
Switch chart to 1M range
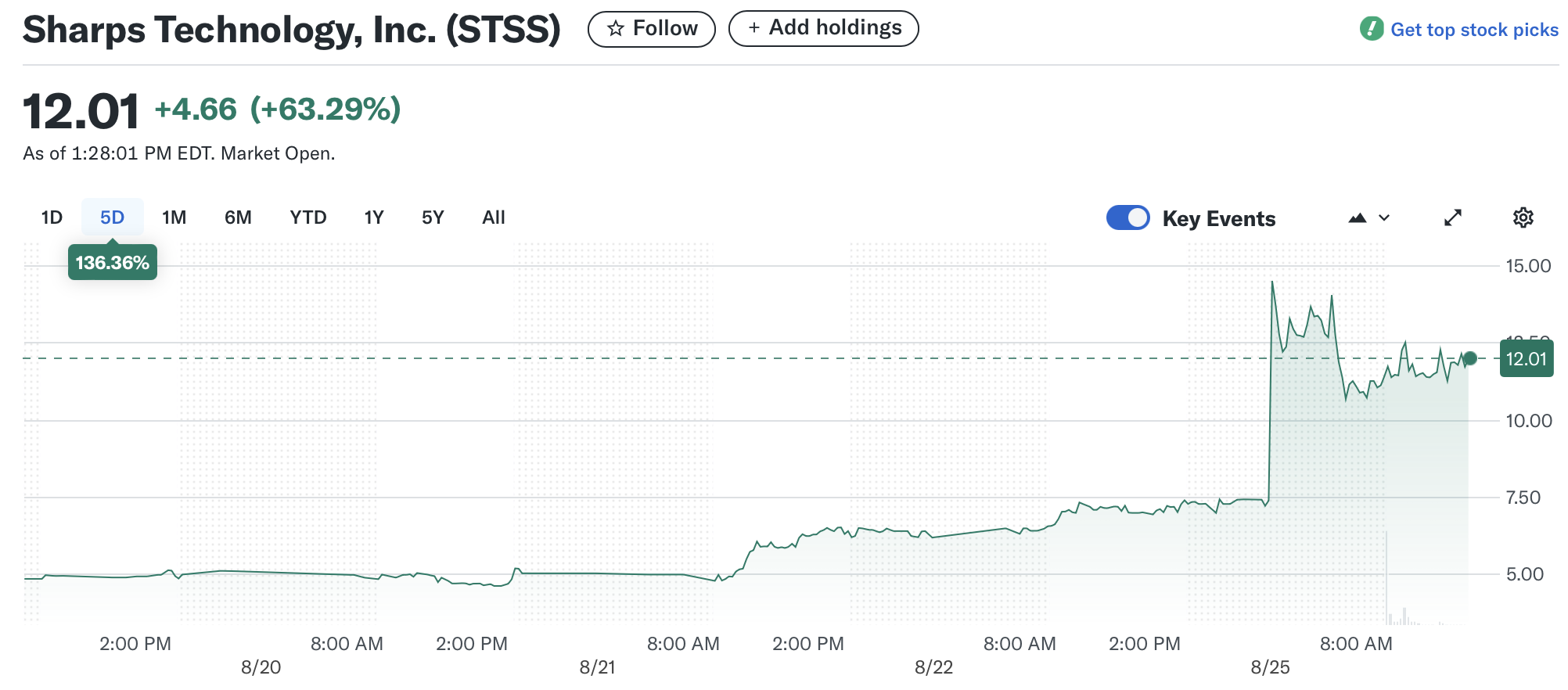coord(174,217)
